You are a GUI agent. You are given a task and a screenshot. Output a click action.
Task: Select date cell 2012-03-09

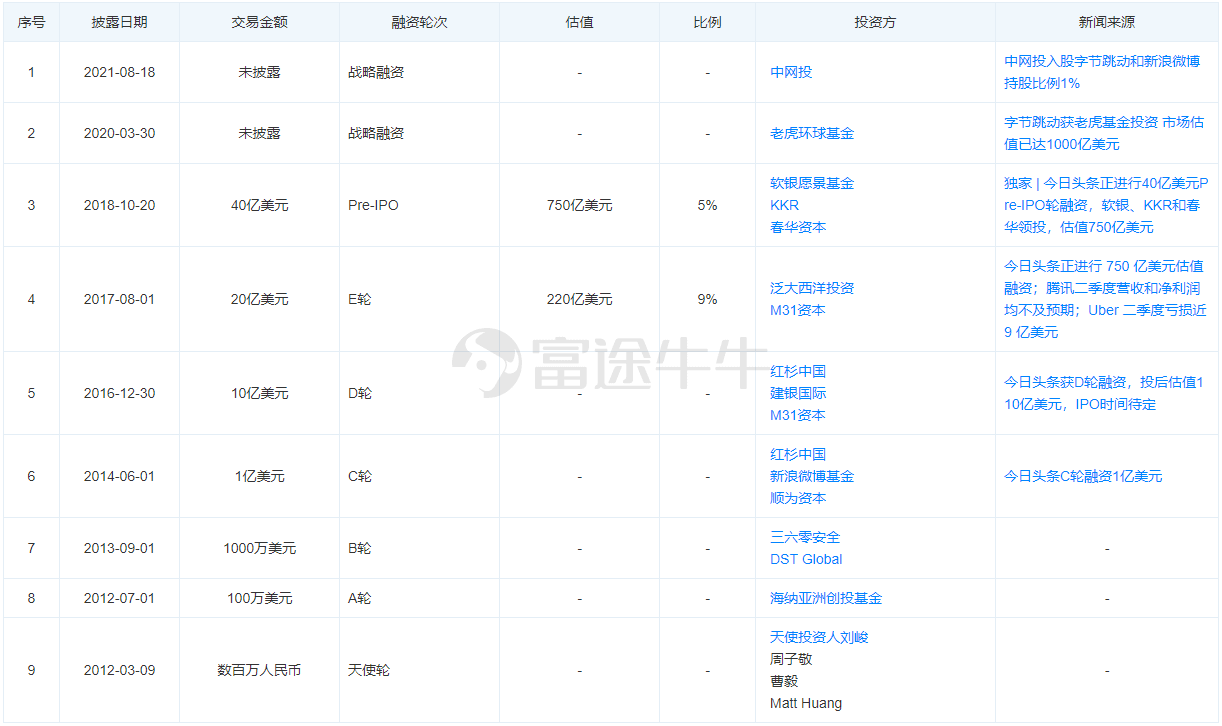[119, 670]
